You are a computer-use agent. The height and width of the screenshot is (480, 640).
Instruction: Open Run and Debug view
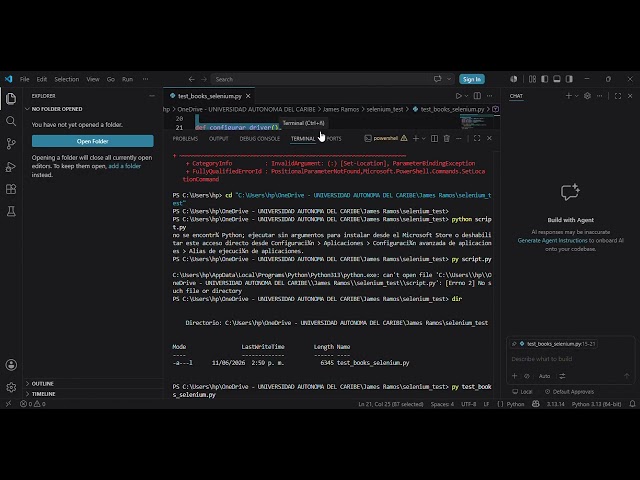(x=11, y=167)
